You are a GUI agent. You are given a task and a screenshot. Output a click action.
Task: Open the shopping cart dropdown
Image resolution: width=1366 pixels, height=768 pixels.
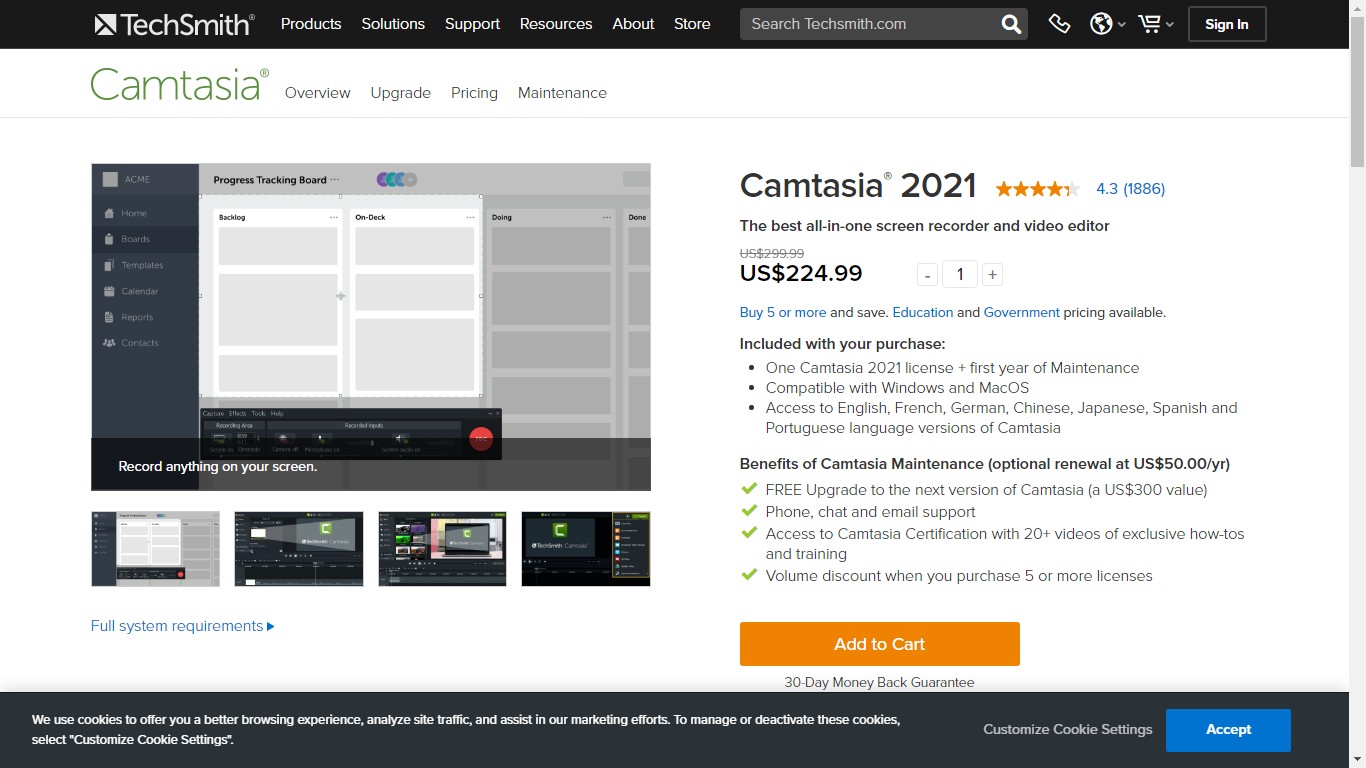[1156, 24]
